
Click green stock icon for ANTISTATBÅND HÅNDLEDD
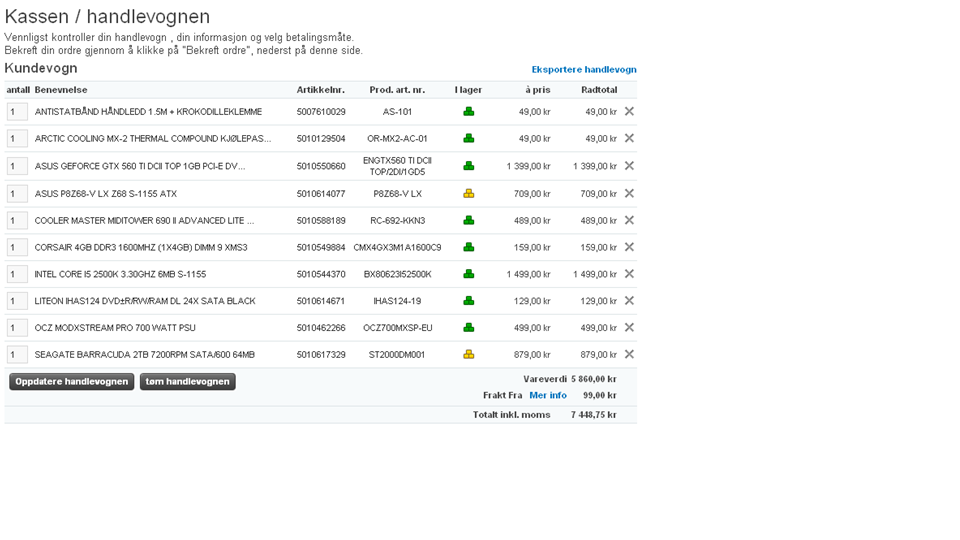pos(468,111)
